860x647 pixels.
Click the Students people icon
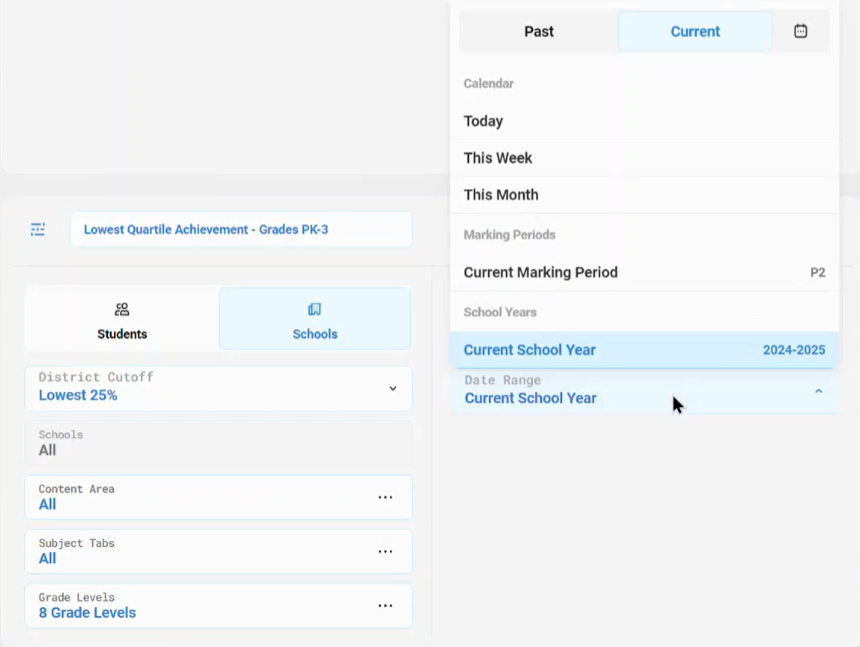tap(122, 310)
